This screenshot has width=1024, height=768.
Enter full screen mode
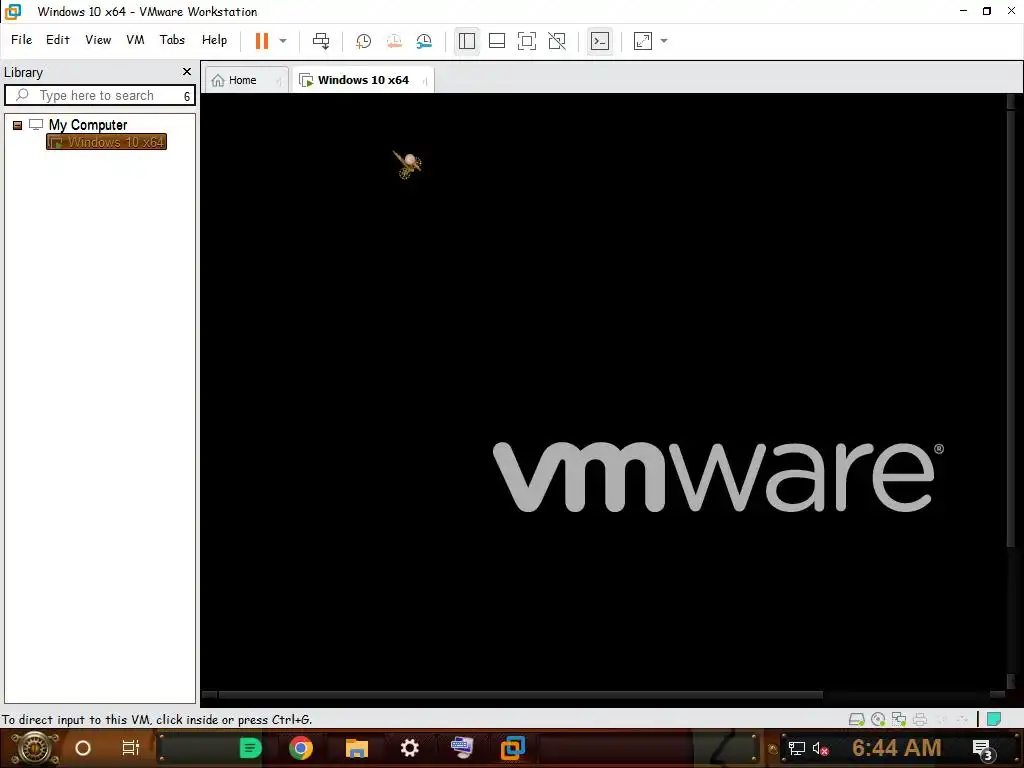(526, 41)
